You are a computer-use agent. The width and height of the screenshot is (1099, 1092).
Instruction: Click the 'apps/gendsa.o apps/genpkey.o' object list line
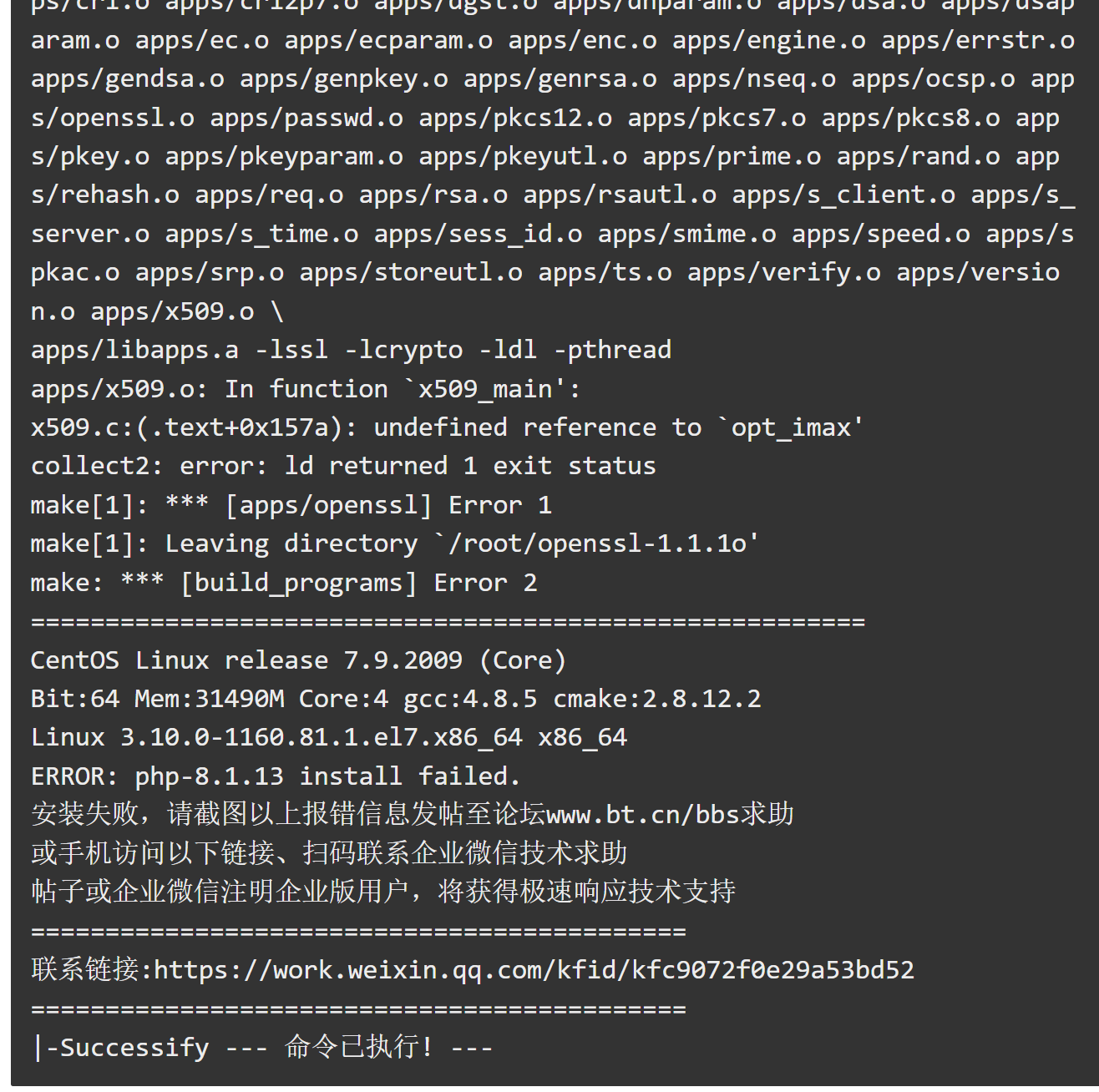coord(553,79)
